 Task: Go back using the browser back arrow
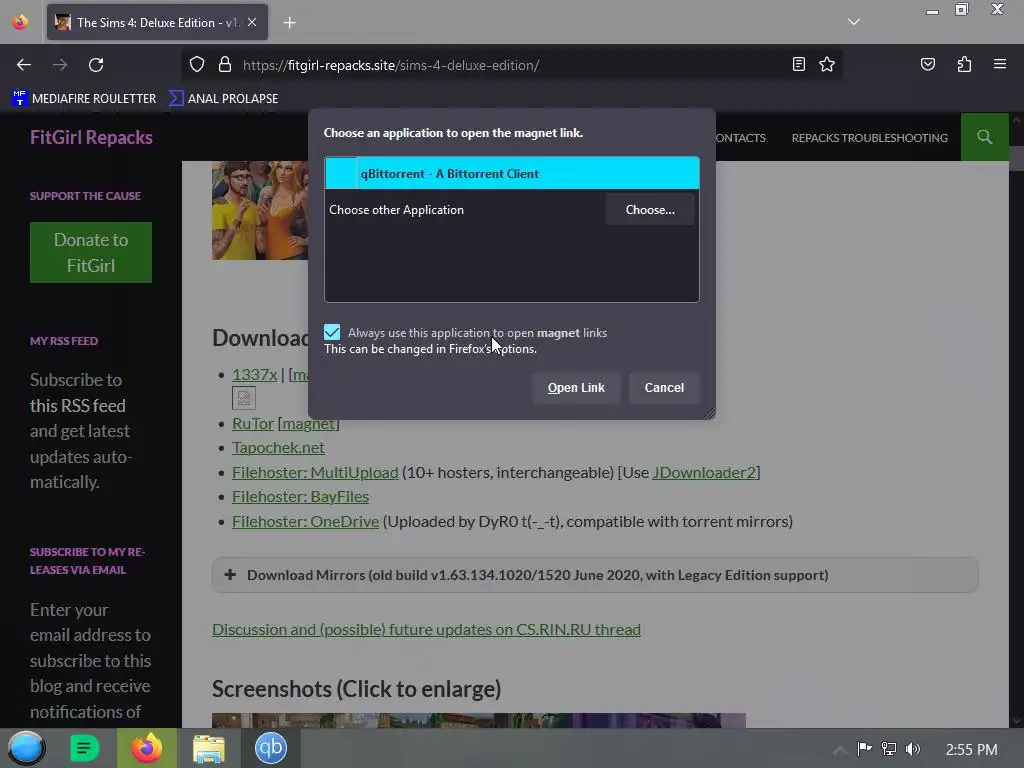coord(24,65)
